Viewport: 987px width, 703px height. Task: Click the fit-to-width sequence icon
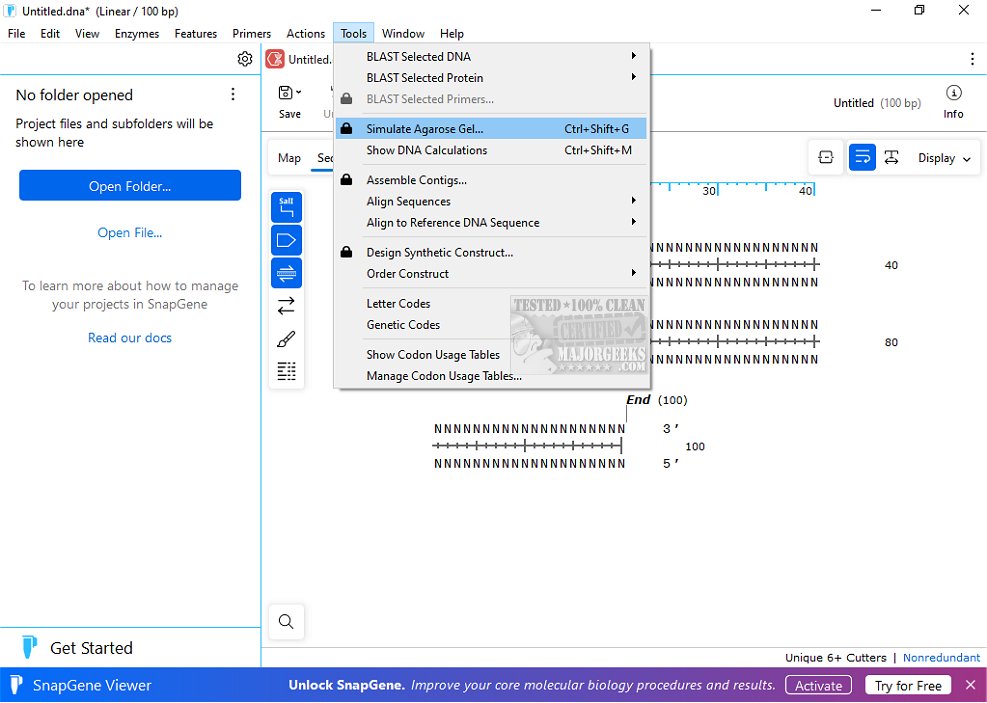(x=826, y=157)
